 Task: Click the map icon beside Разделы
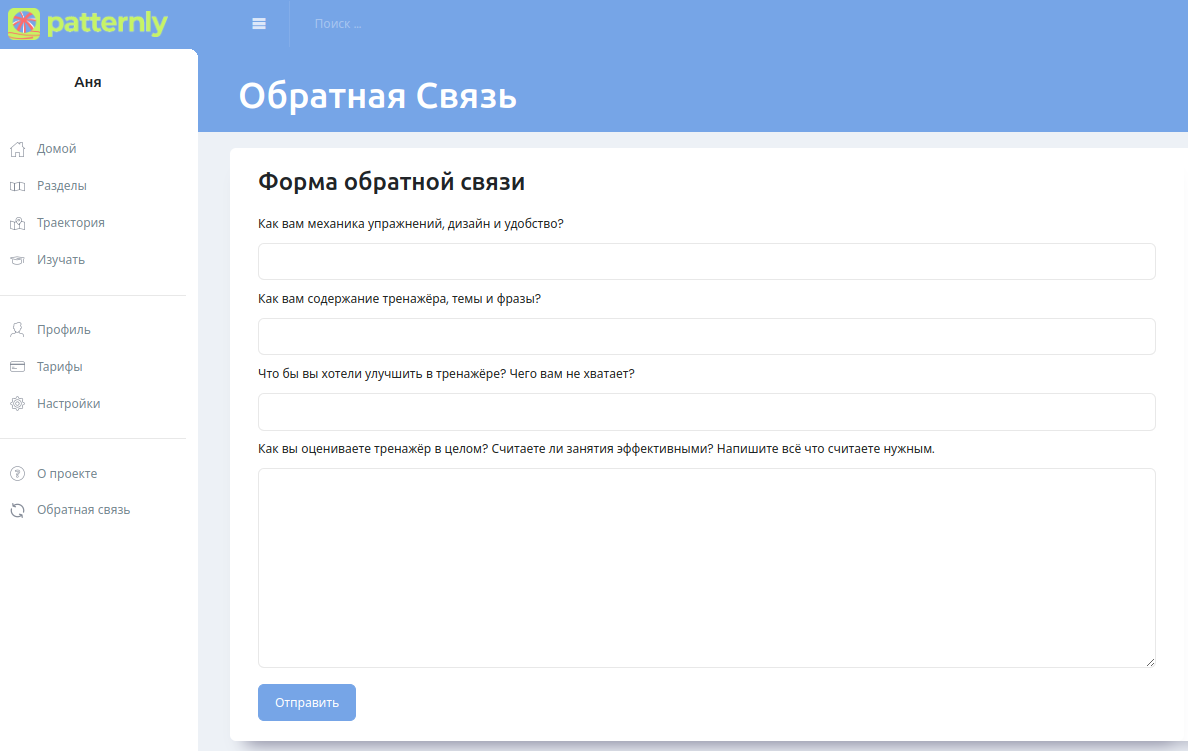17,186
